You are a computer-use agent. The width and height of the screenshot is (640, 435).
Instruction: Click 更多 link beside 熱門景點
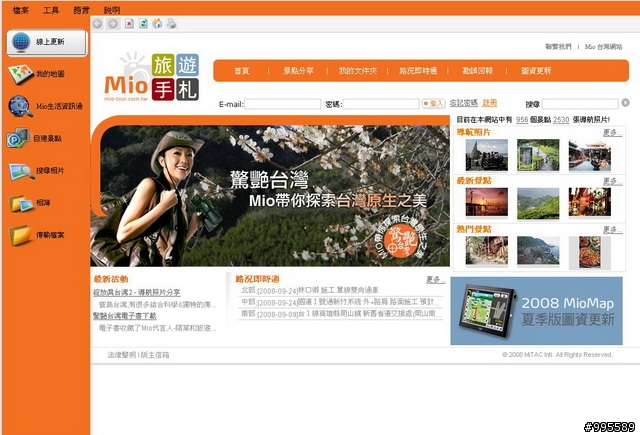coord(613,230)
